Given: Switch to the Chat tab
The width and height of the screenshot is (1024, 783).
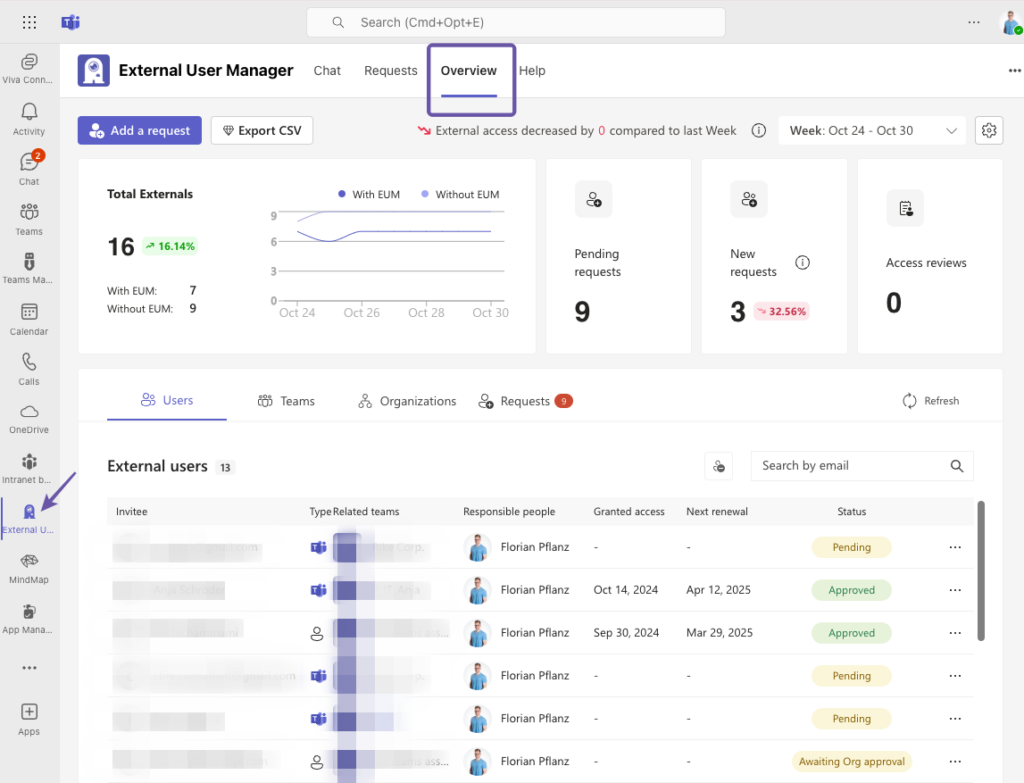Looking at the screenshot, I should pyautogui.click(x=327, y=71).
